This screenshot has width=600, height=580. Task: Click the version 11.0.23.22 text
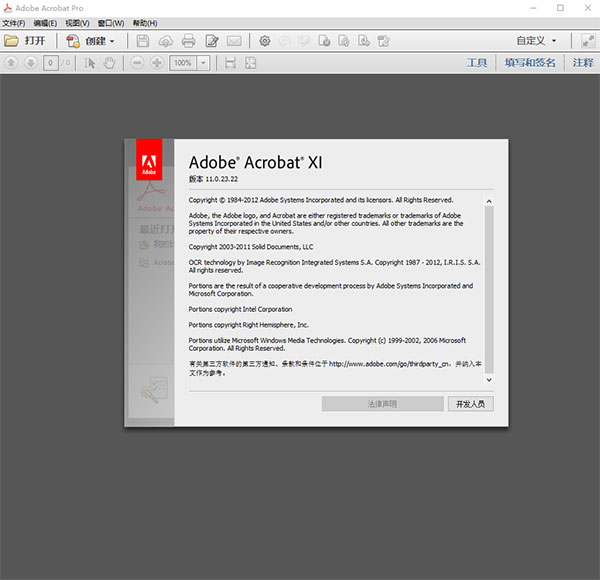213,179
